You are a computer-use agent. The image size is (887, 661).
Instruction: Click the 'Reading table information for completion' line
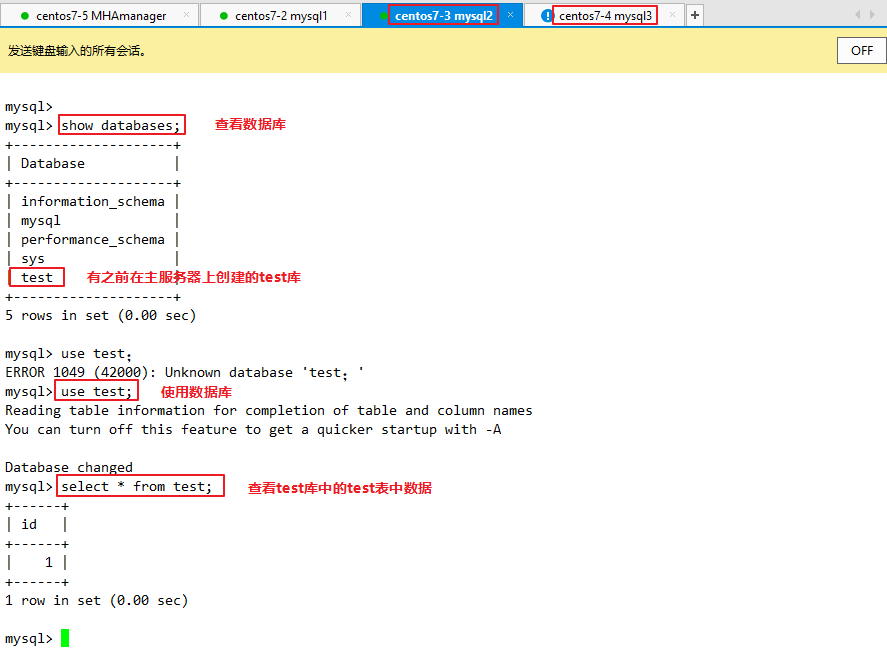click(269, 410)
